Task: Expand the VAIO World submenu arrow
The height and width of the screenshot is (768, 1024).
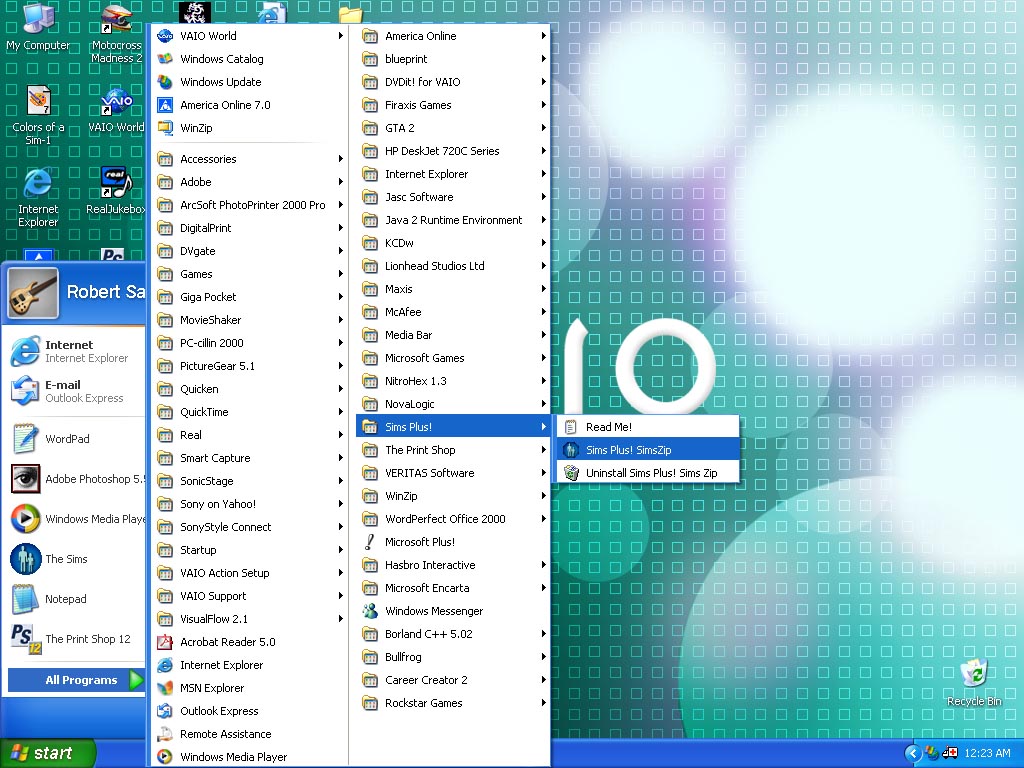Action: click(x=340, y=36)
